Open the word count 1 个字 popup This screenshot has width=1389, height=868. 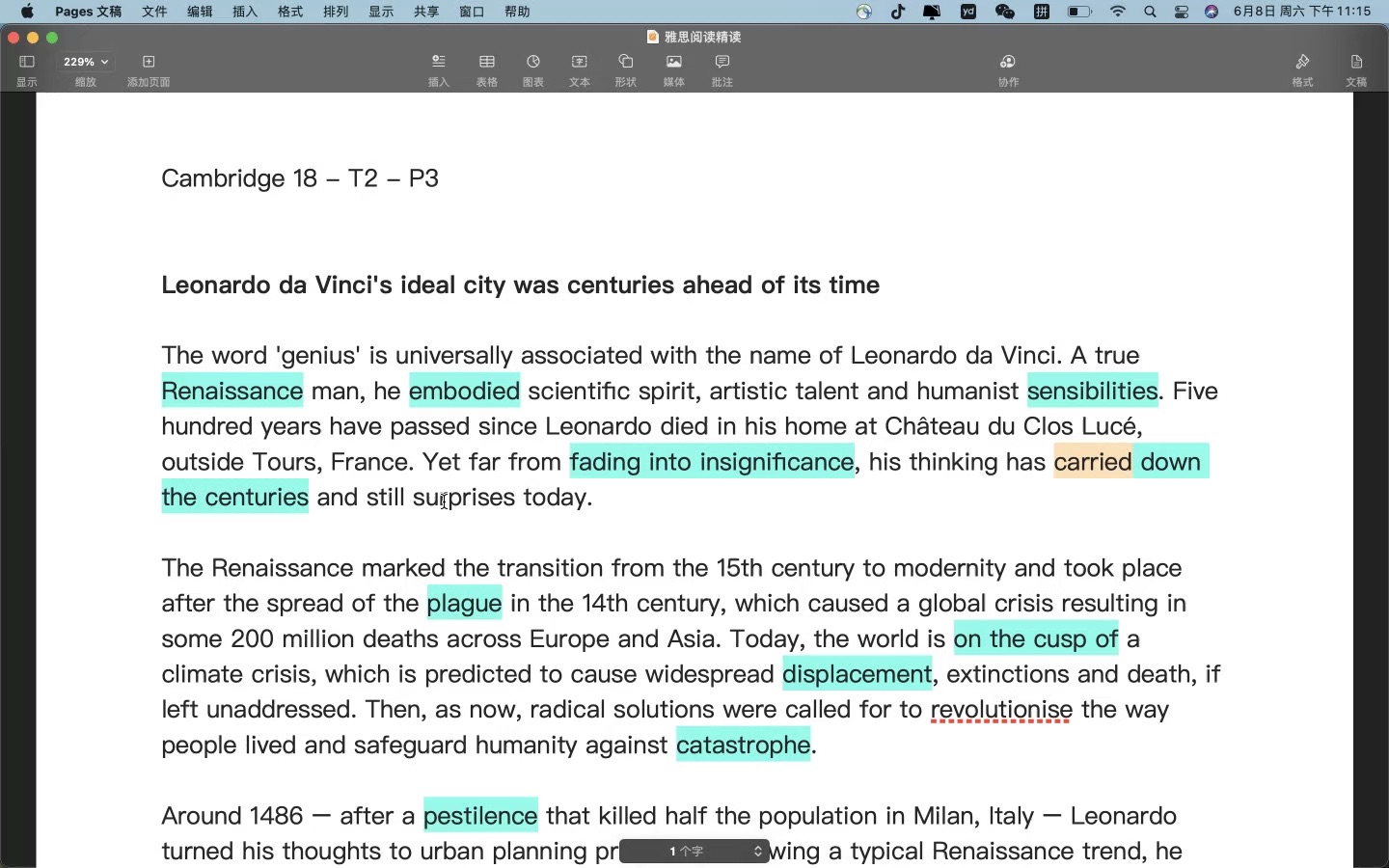pos(694,851)
